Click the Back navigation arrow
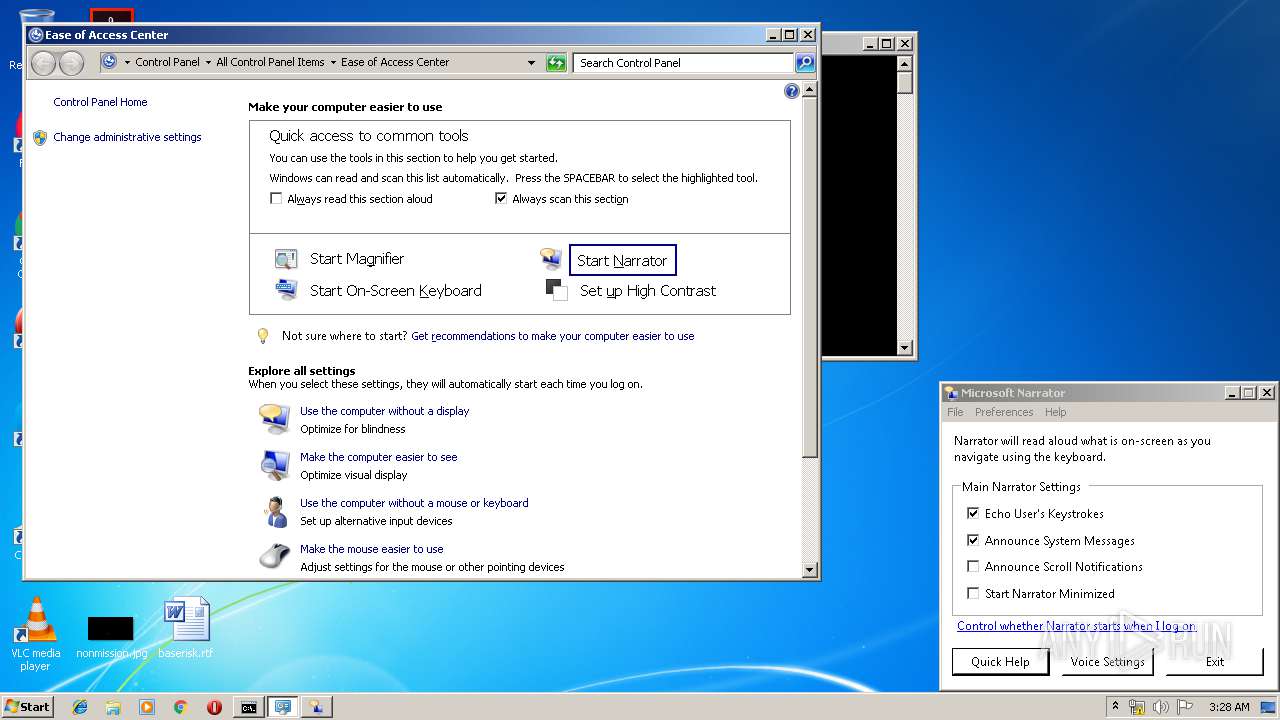Image resolution: width=1280 pixels, height=720 pixels. tap(43, 63)
